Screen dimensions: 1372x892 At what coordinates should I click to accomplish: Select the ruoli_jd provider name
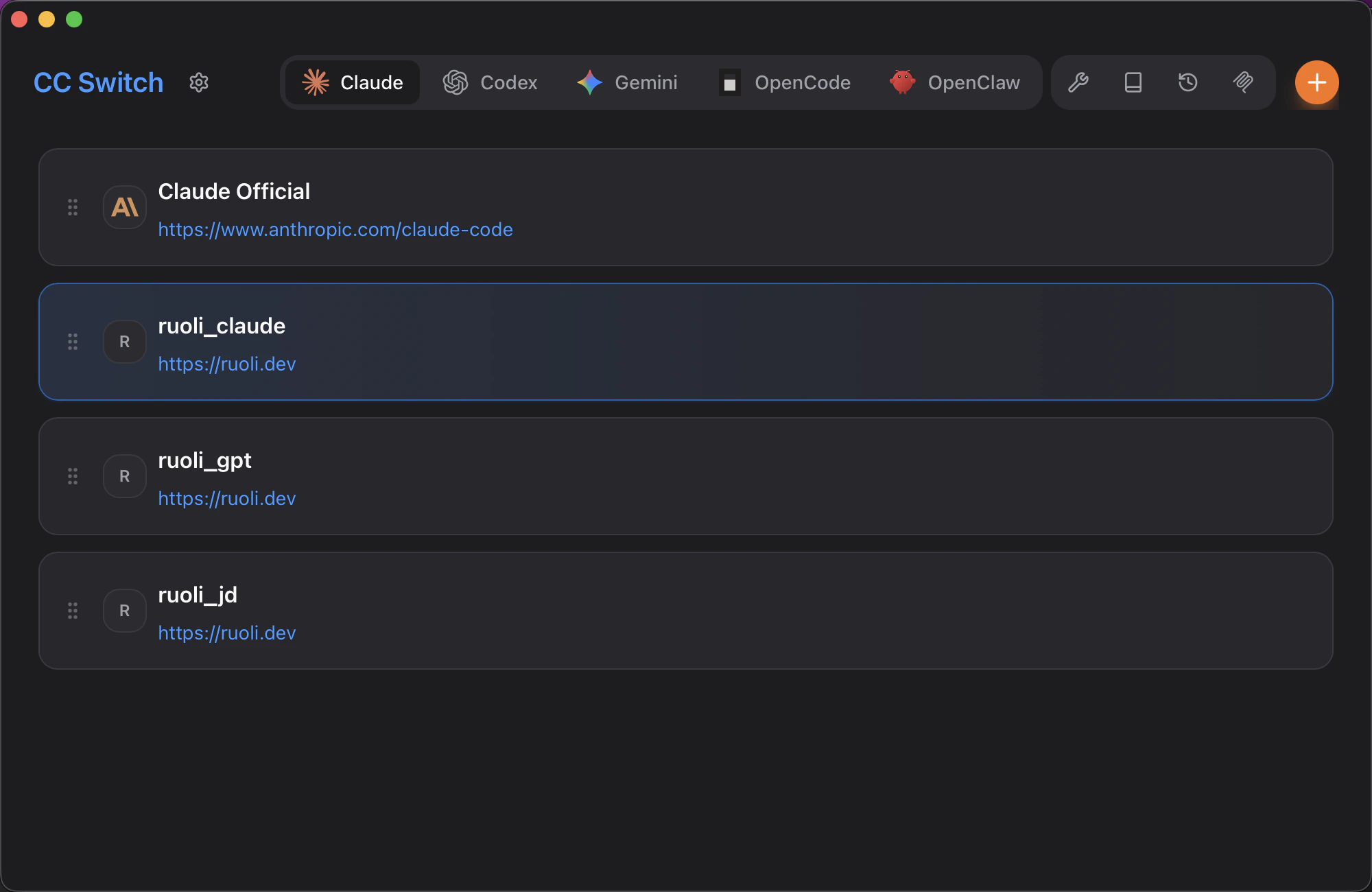tap(198, 595)
